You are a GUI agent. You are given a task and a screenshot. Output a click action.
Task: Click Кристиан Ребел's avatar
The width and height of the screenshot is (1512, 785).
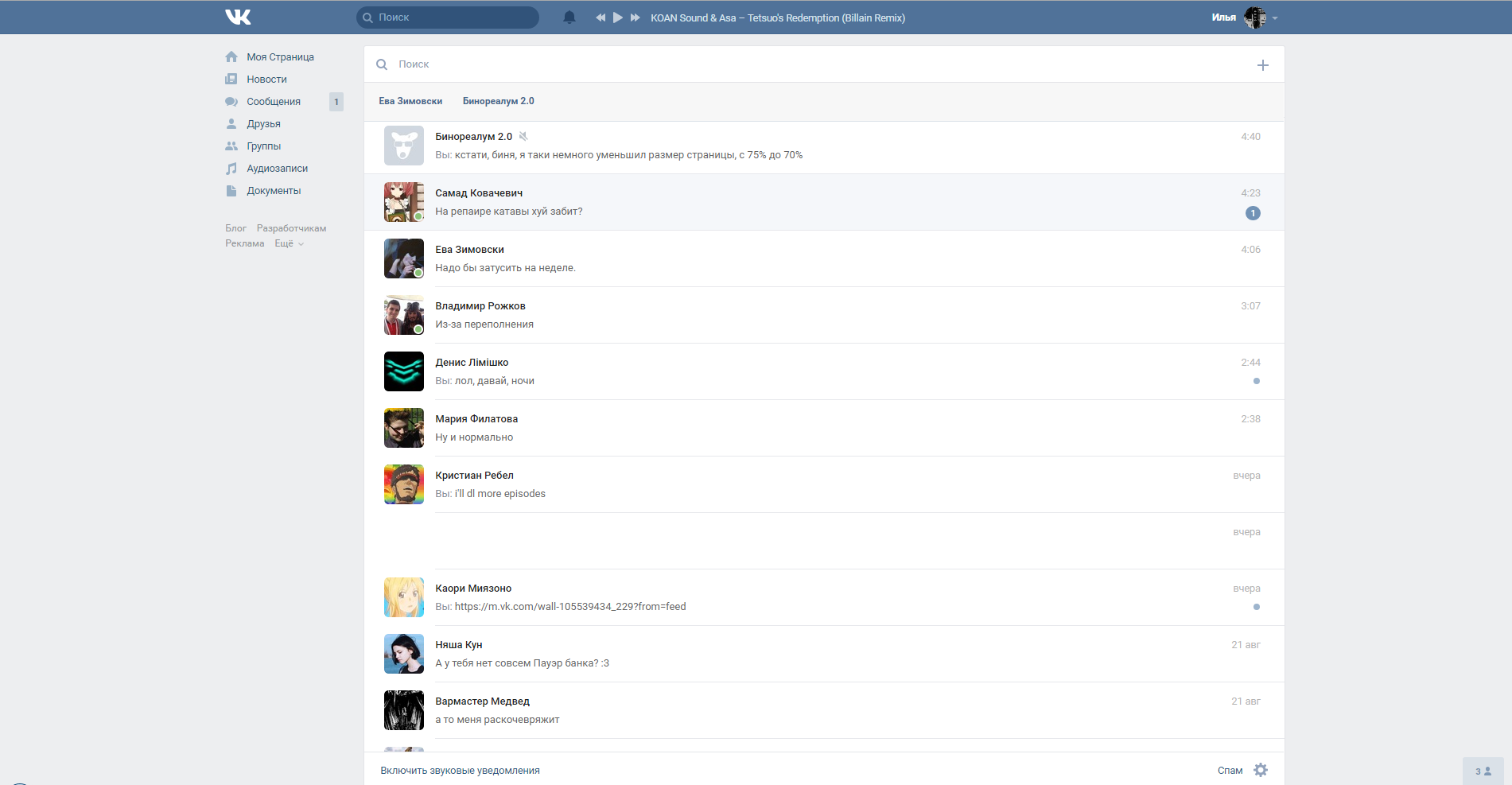coord(404,484)
